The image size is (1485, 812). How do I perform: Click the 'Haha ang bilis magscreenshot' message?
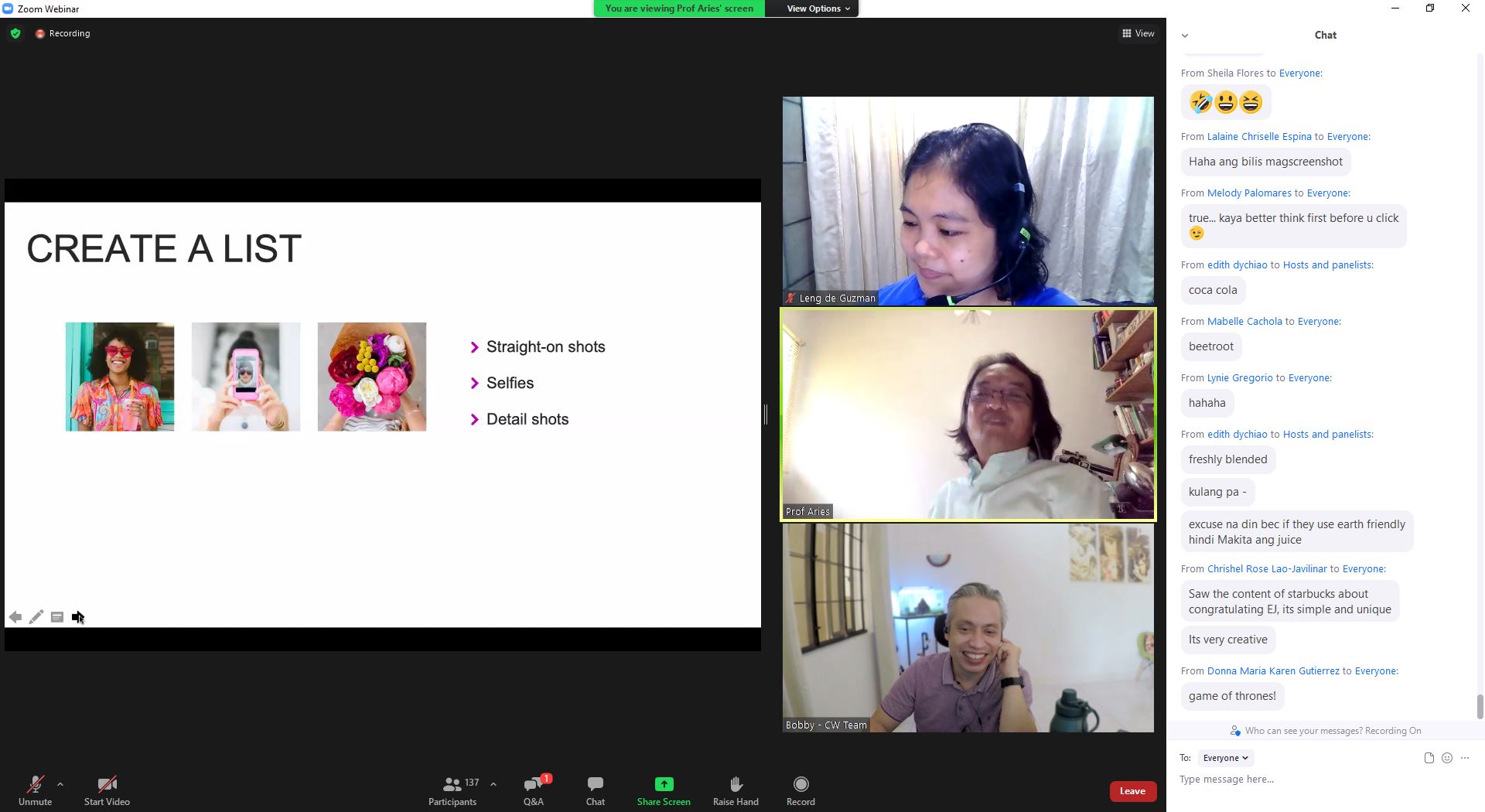tap(1265, 162)
